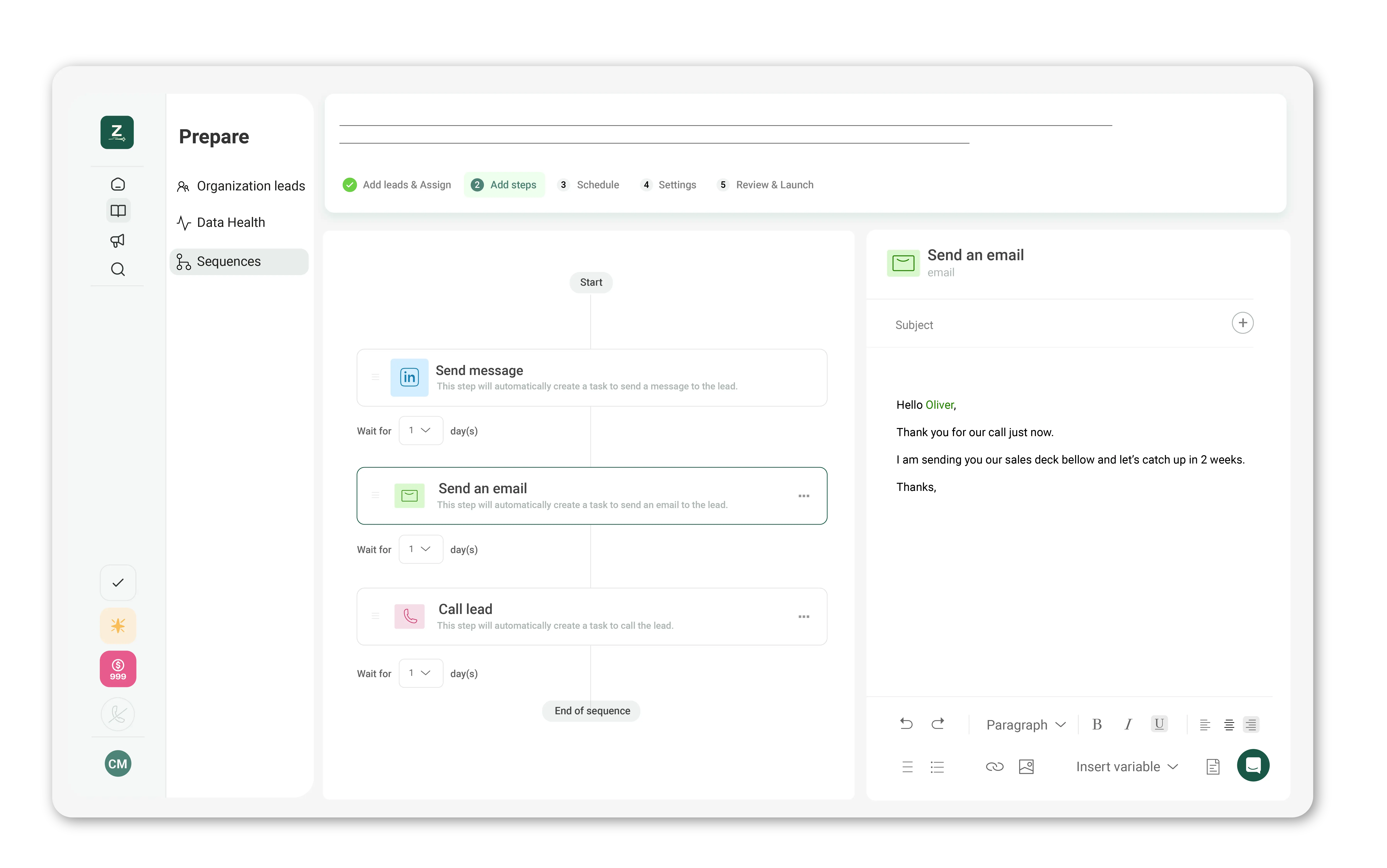Click into the Subject input field

1057,325
